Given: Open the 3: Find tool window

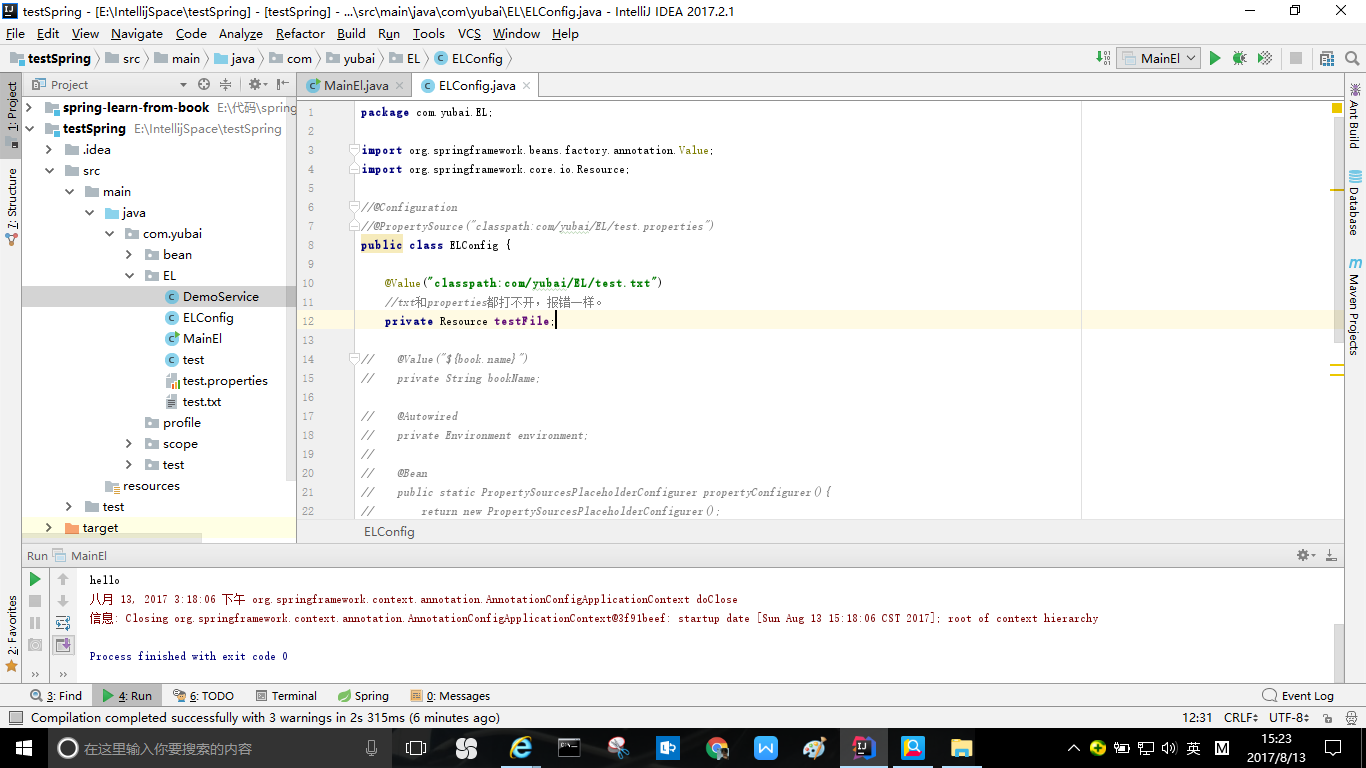Looking at the screenshot, I should [56, 696].
